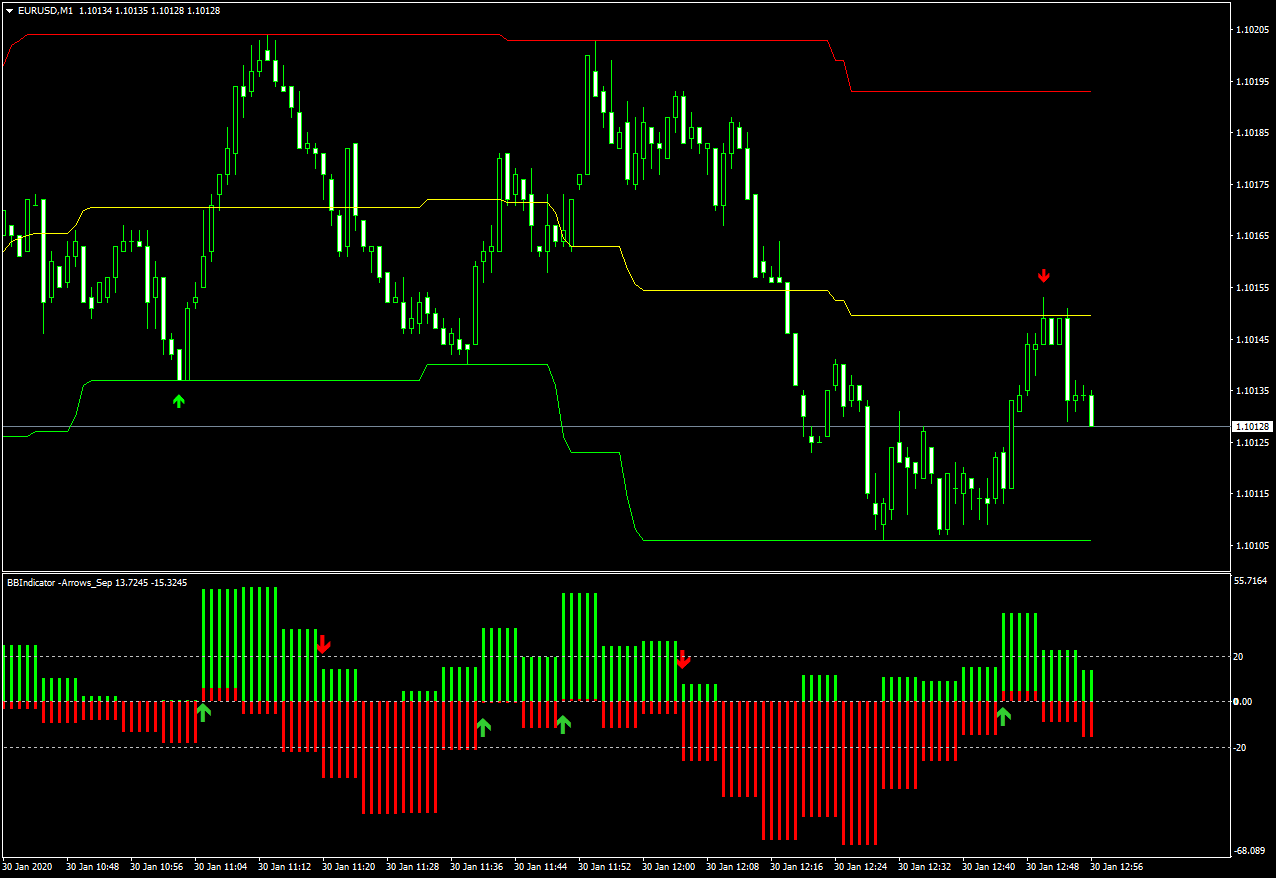
Task: Click the 1.10175 price scale label
Action: click(1254, 185)
